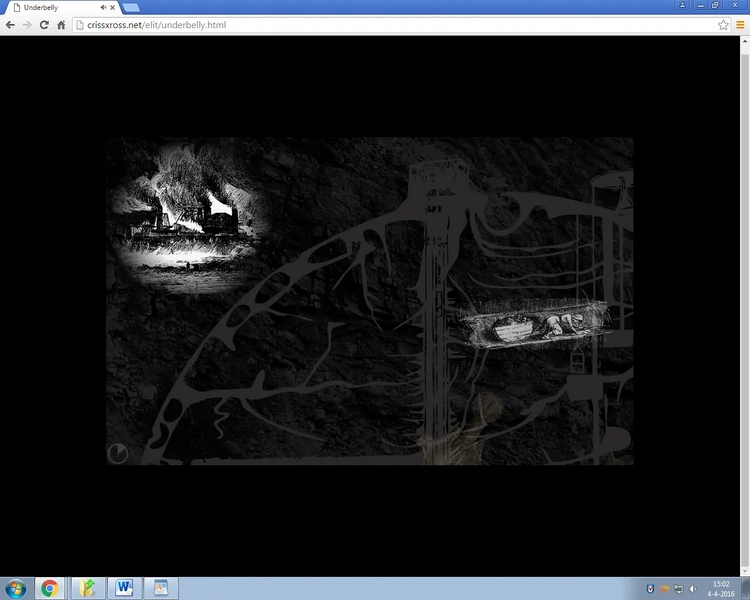750x600 pixels.
Task: Click the Chrome user profile button
Action: pyautogui.click(x=683, y=5)
